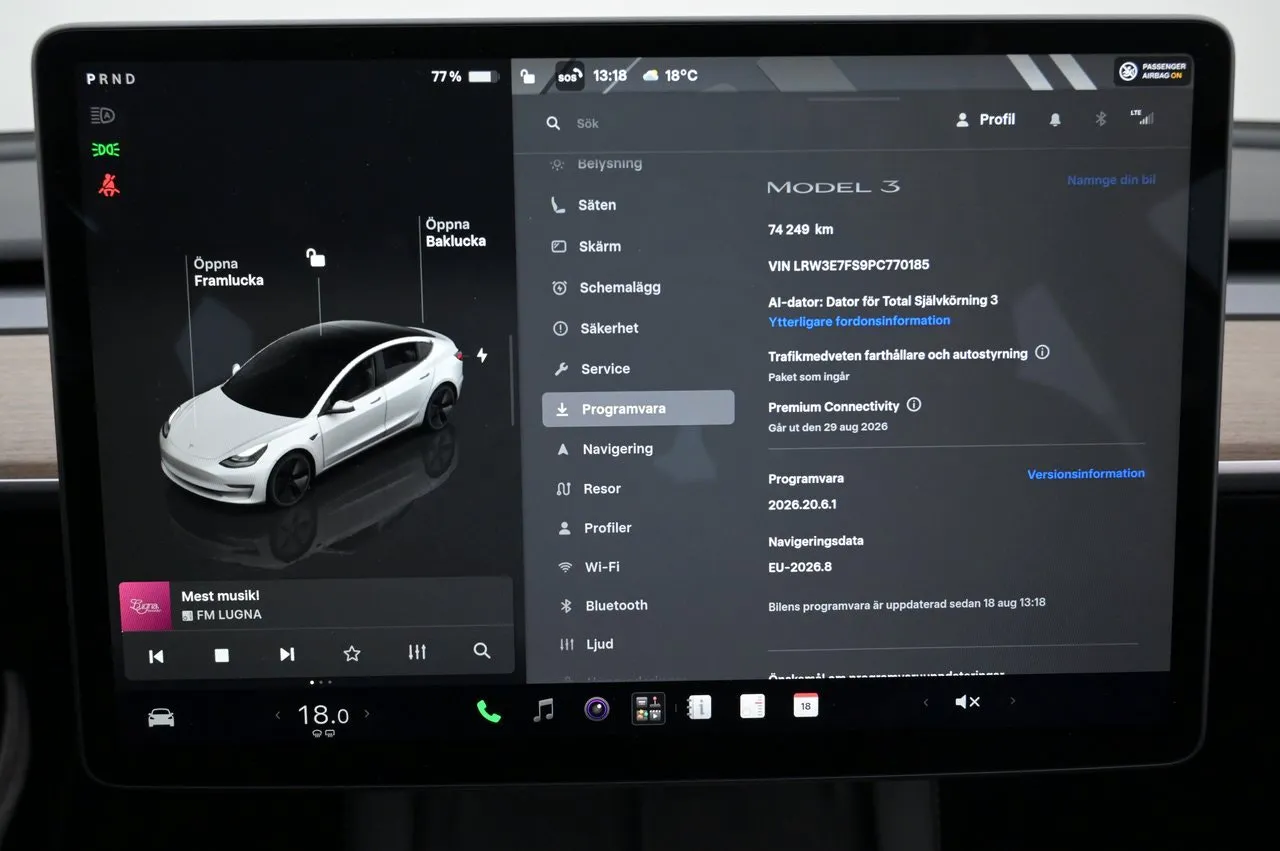Select the Programvara menu item

click(638, 409)
